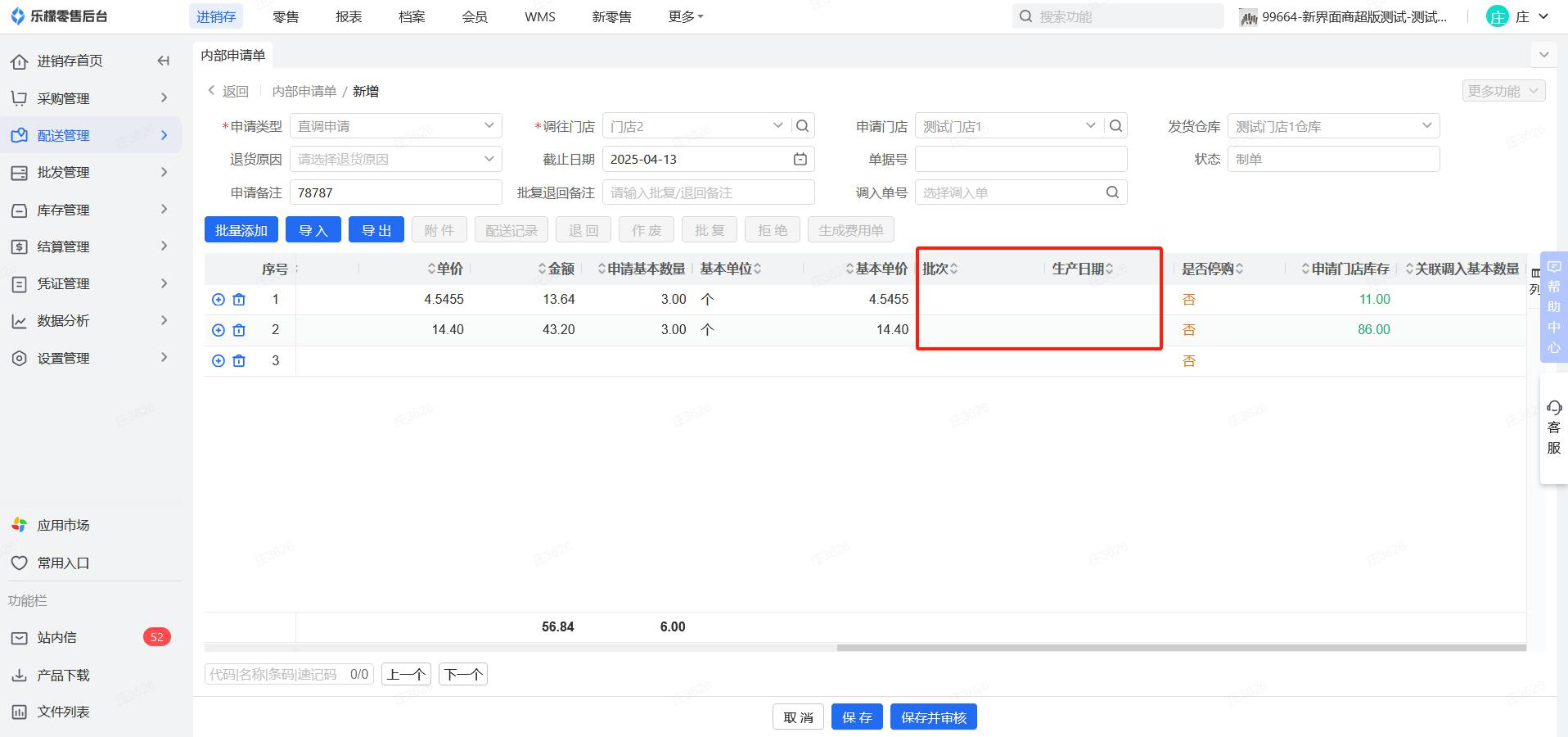This screenshot has height=737, width=1568.
Task: Expand the 退货原因 dropdown
Action: pyautogui.click(x=395, y=159)
